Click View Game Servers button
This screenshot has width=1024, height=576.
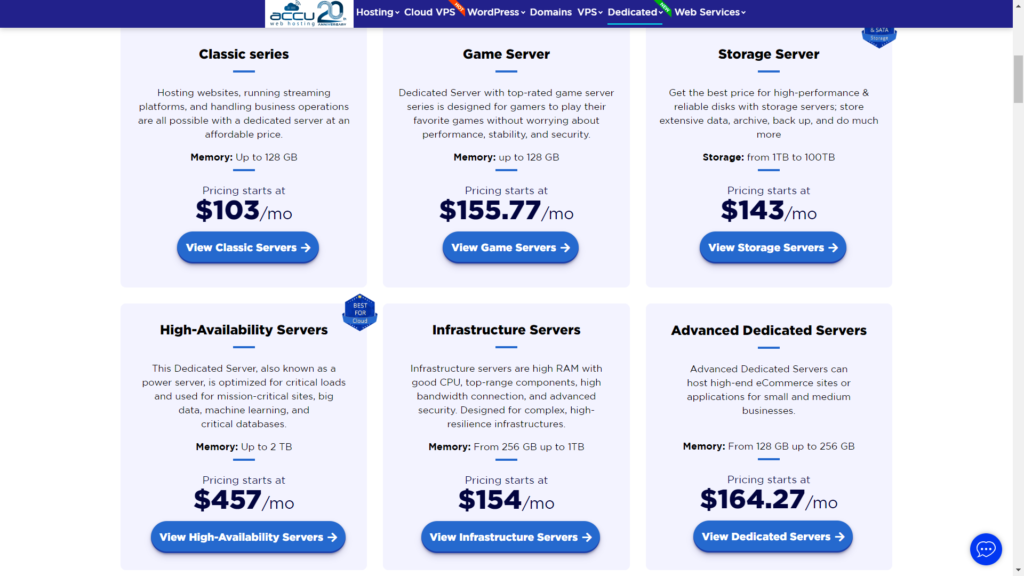(510, 247)
